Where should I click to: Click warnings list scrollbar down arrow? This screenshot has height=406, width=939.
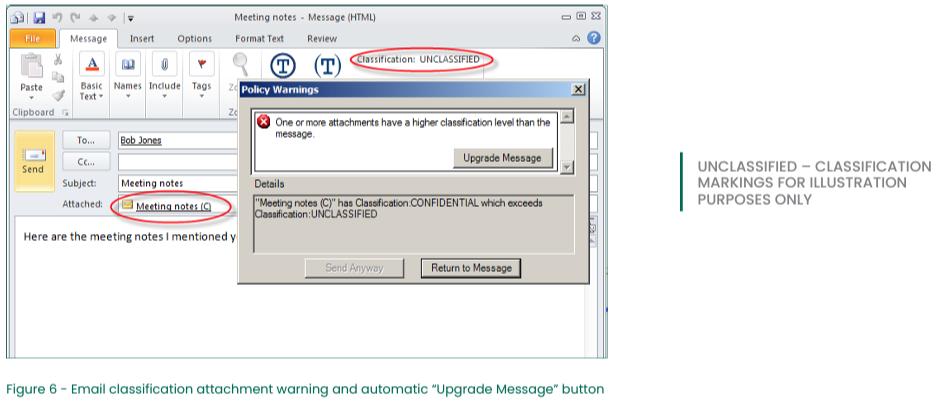click(x=567, y=168)
